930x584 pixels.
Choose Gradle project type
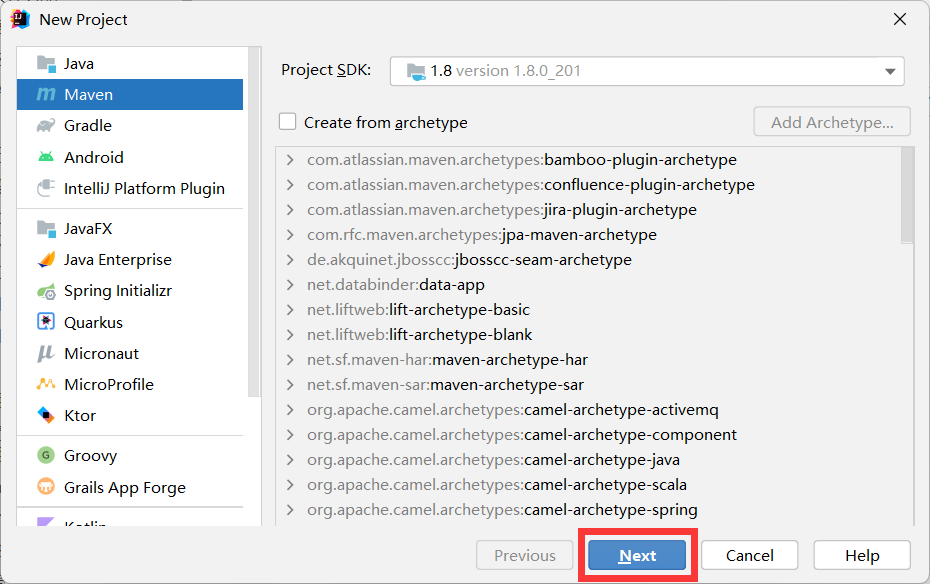coord(130,126)
